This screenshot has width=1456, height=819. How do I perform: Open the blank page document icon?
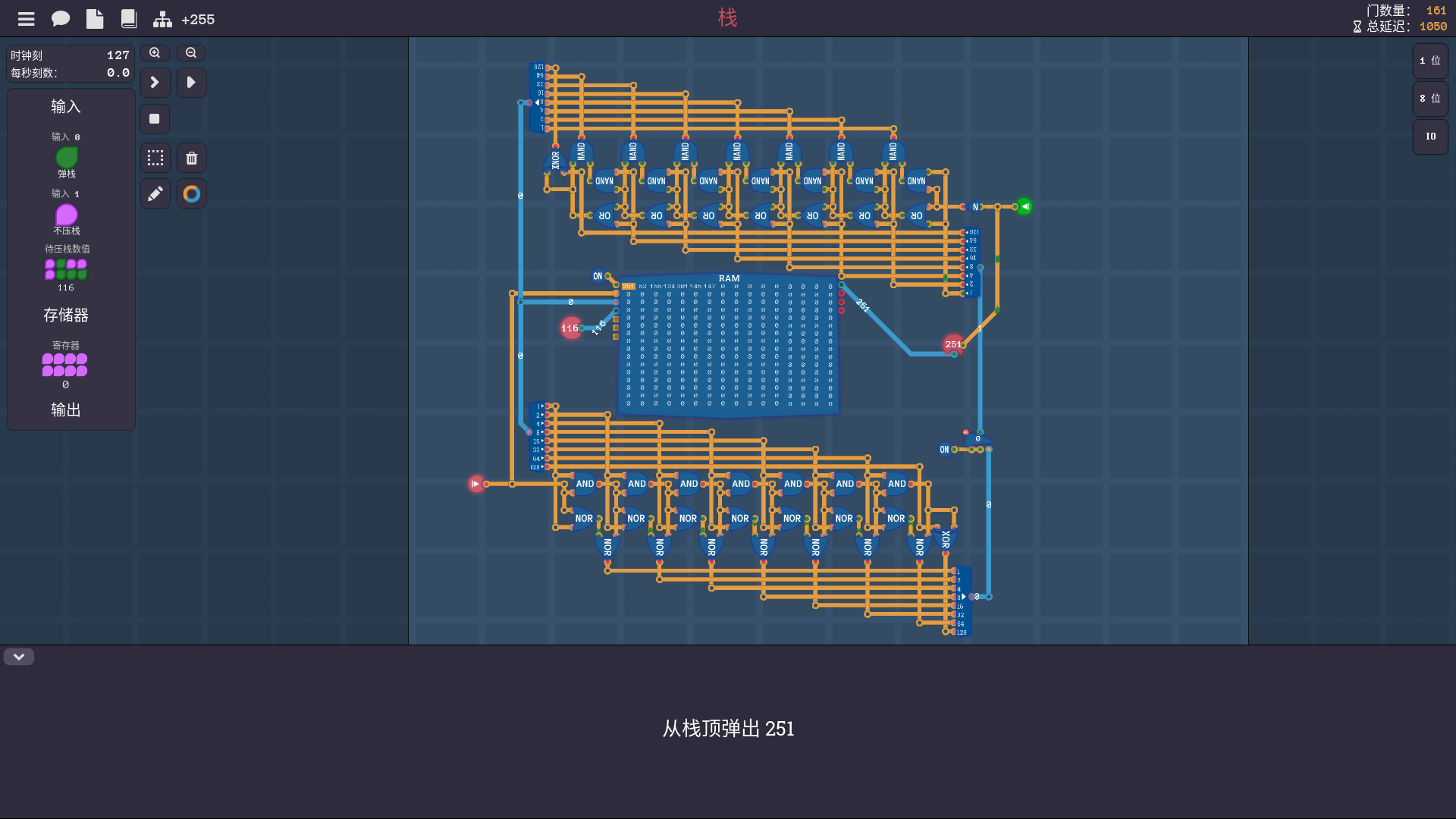95,19
